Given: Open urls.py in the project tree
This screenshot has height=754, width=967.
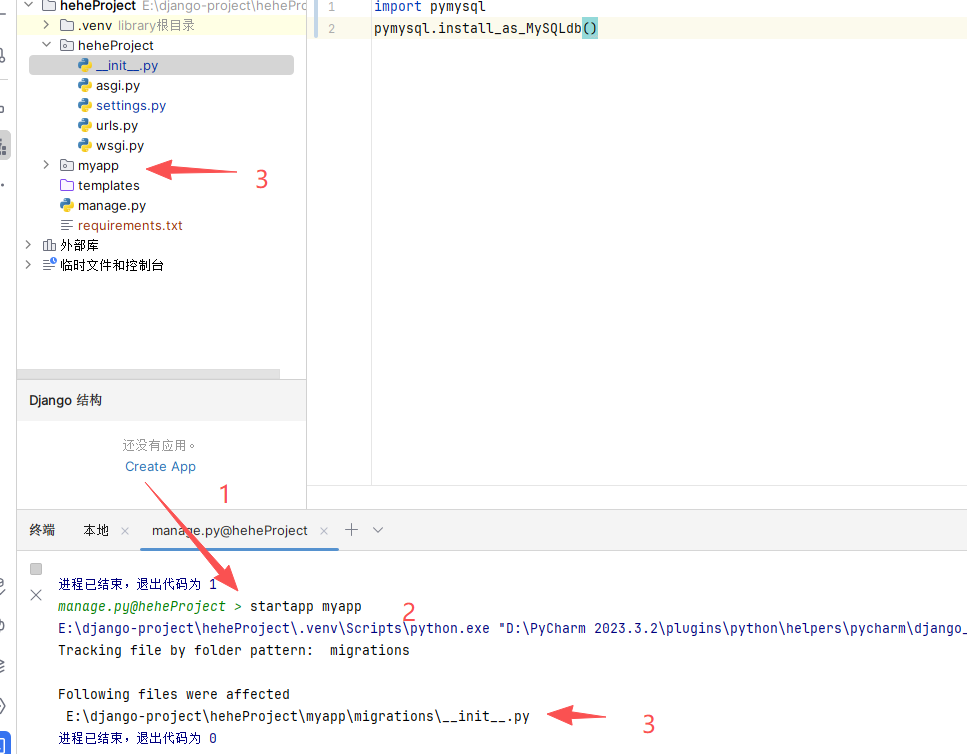Looking at the screenshot, I should [x=117, y=126].
